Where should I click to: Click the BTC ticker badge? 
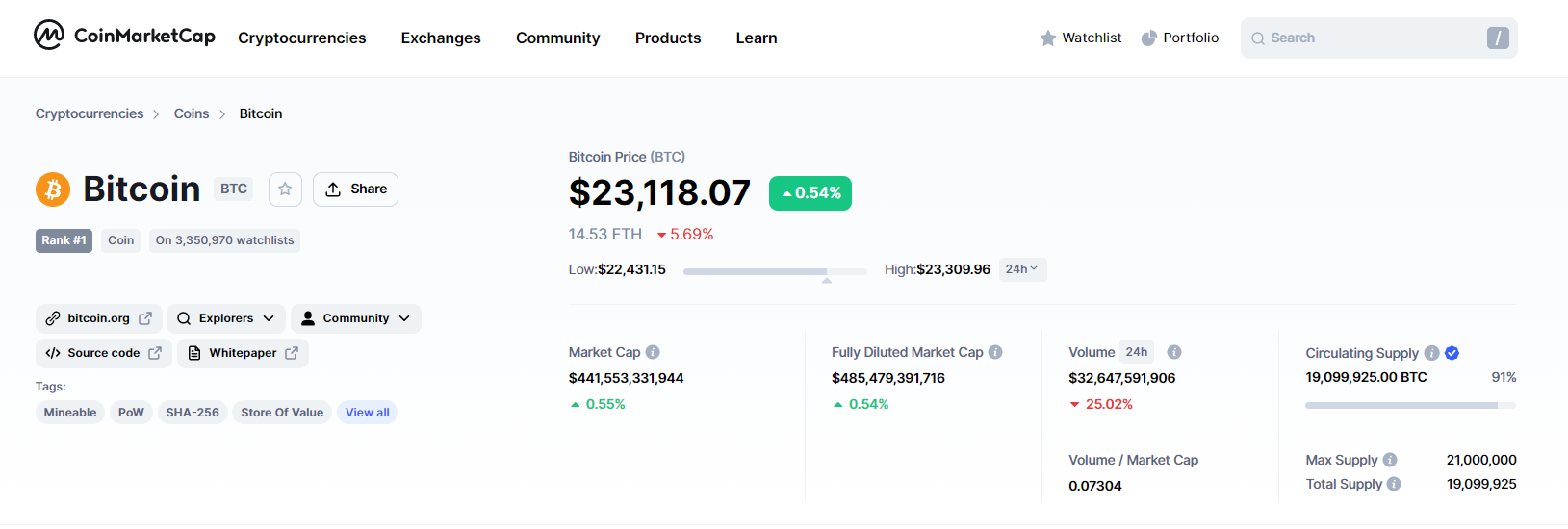coord(234,189)
